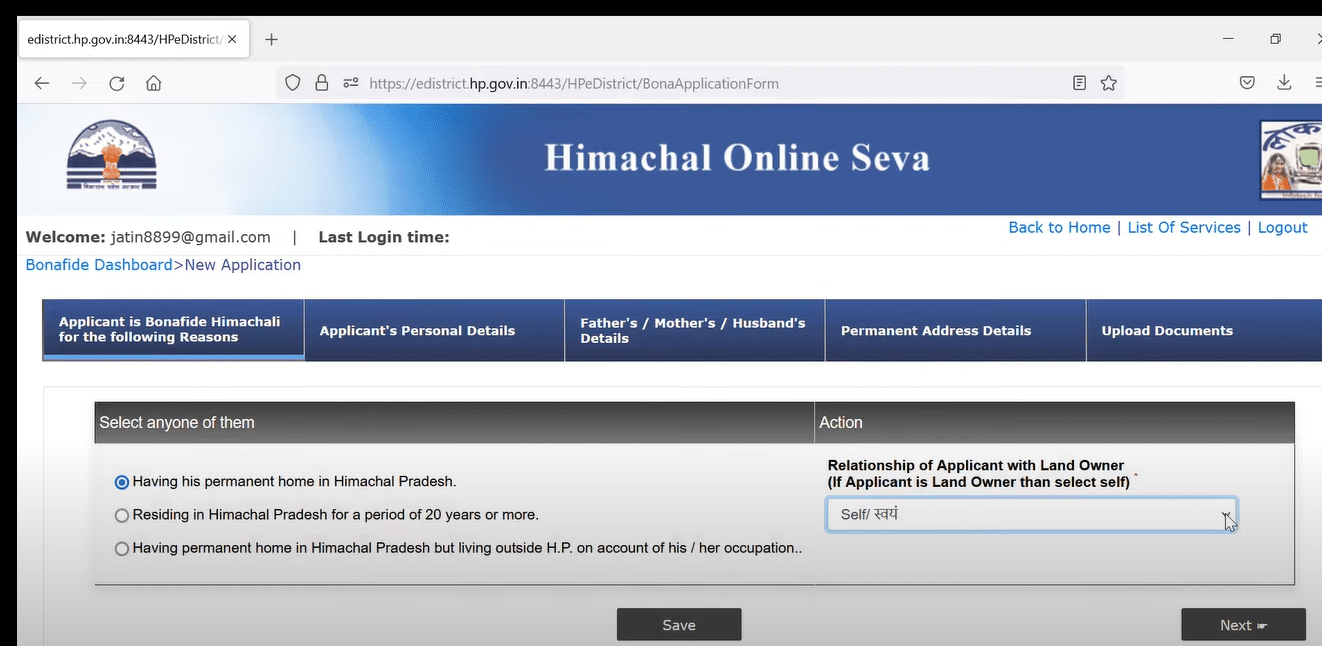Click the tracking protection shield icon
The width and height of the screenshot is (1322, 646).
(292, 82)
